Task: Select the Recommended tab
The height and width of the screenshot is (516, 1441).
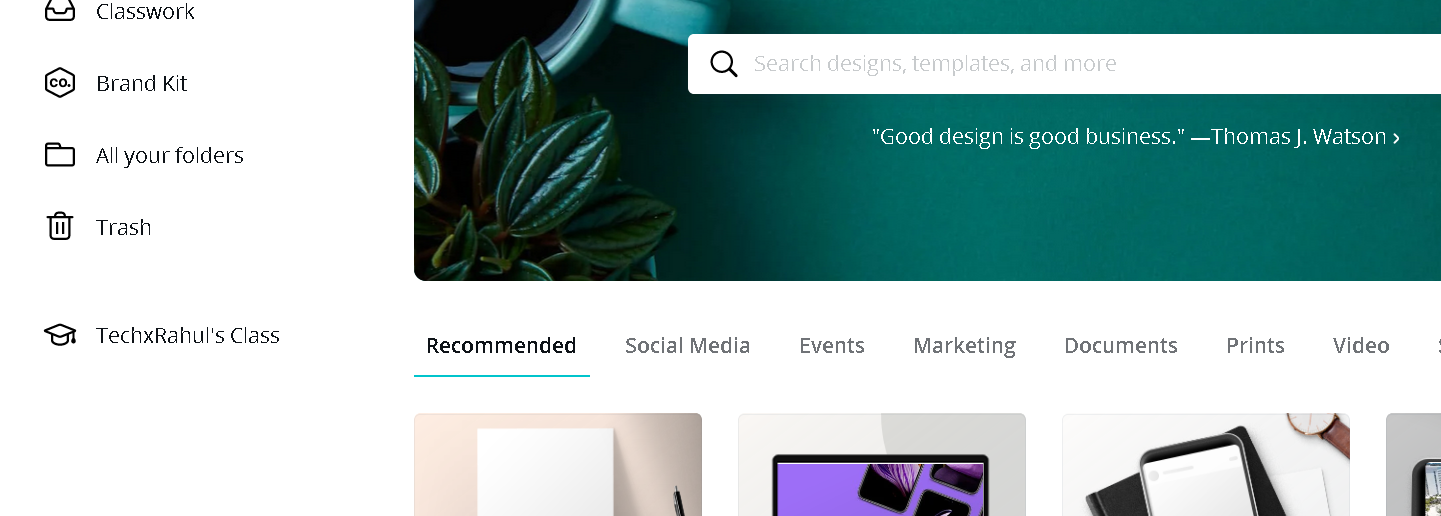Action: pos(501,346)
